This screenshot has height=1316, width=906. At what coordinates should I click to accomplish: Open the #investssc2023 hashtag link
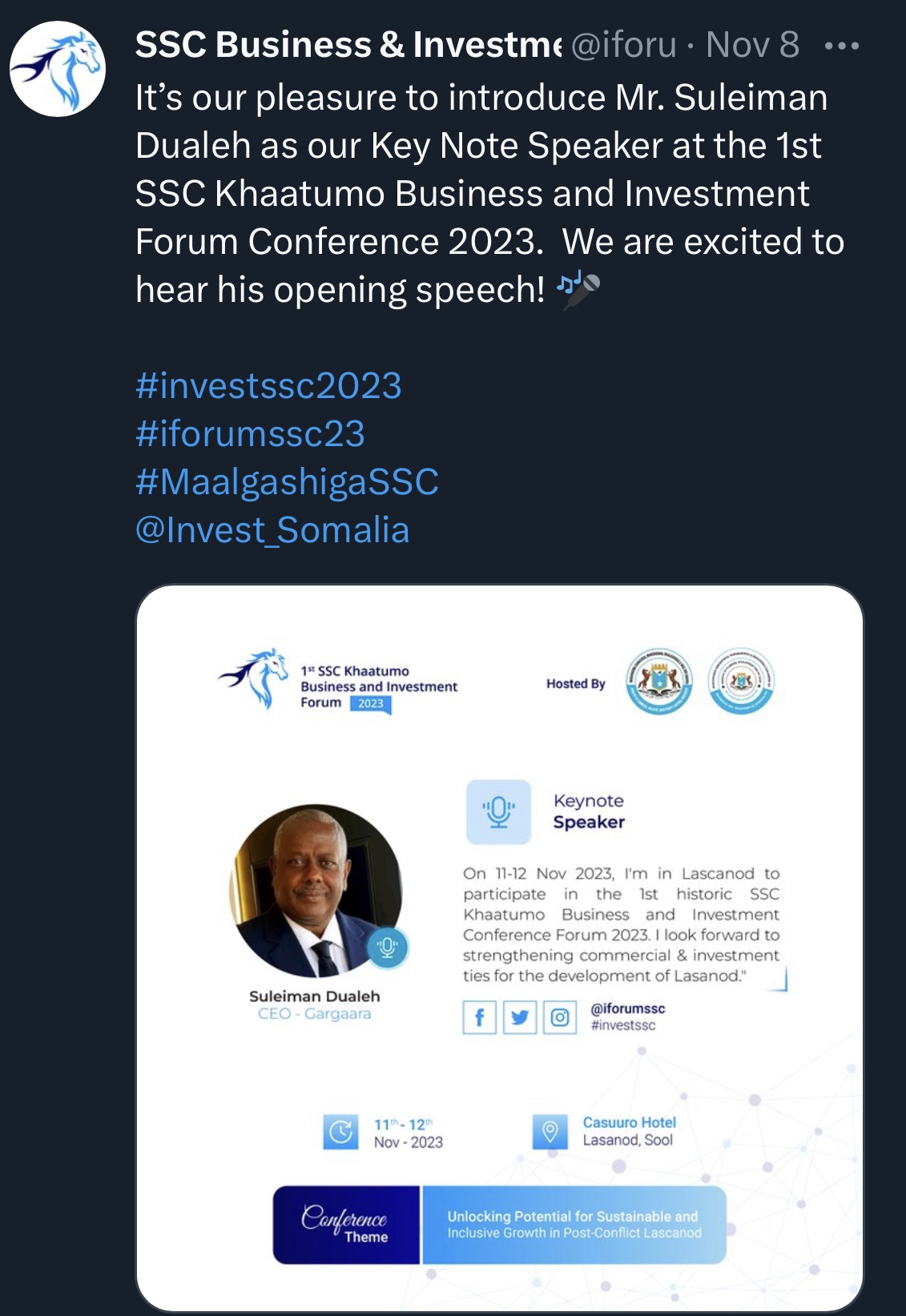click(268, 386)
